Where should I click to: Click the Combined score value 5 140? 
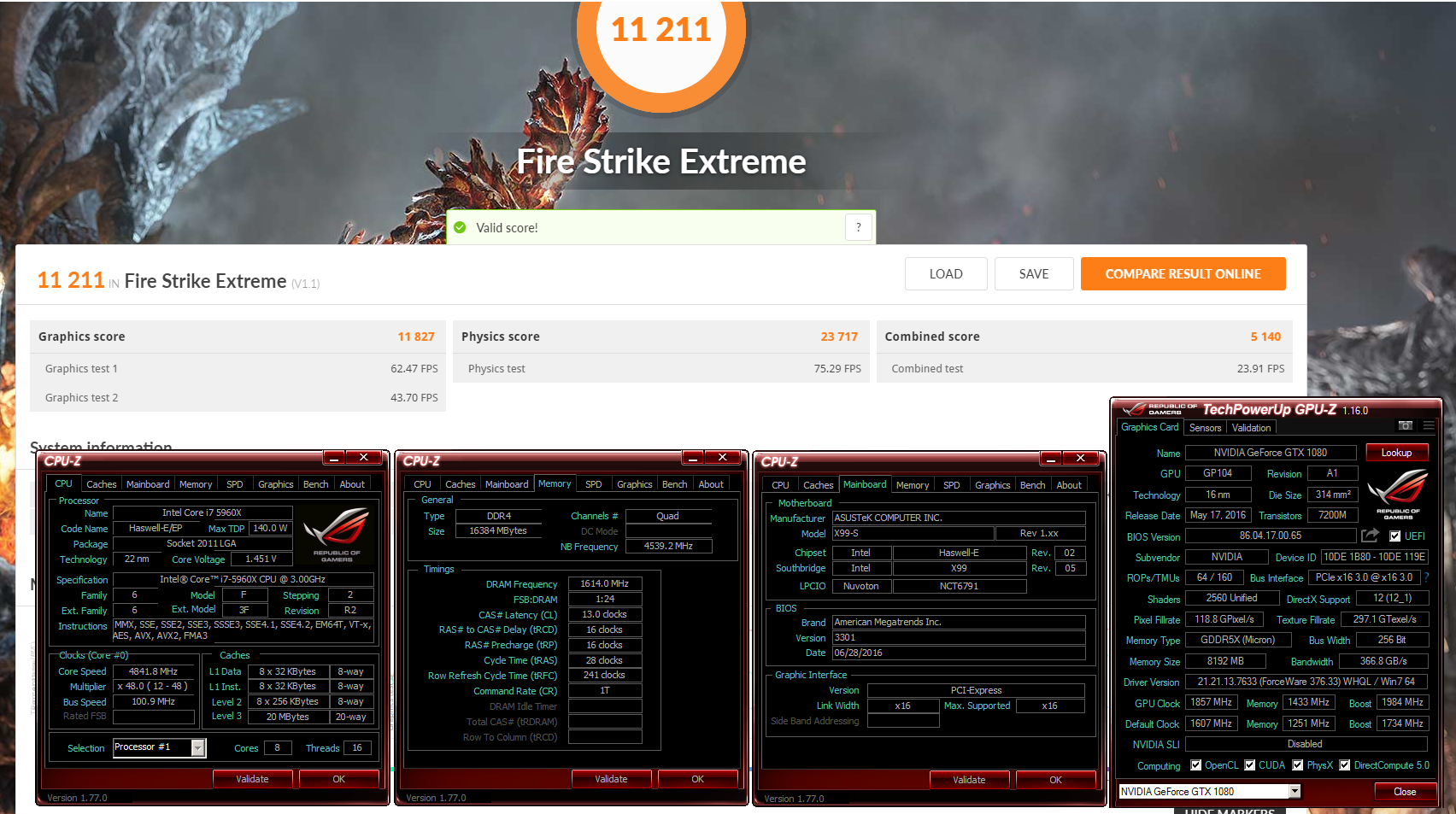(x=1265, y=337)
